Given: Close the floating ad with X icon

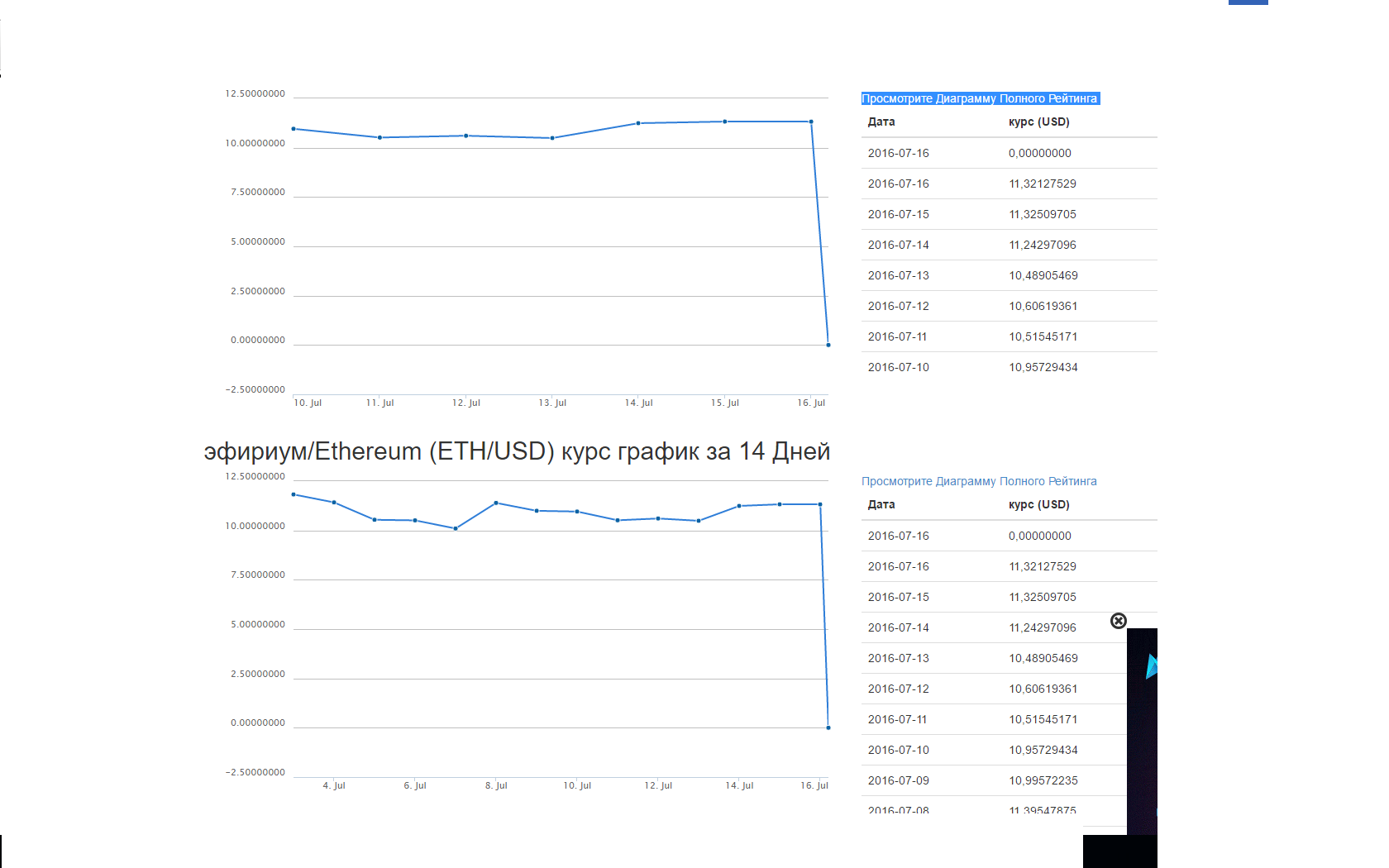Looking at the screenshot, I should point(1118,621).
